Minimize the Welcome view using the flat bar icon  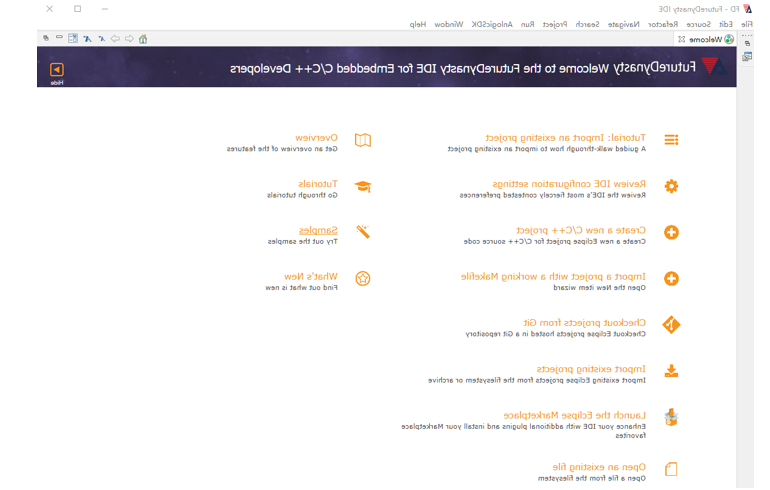(59, 37)
